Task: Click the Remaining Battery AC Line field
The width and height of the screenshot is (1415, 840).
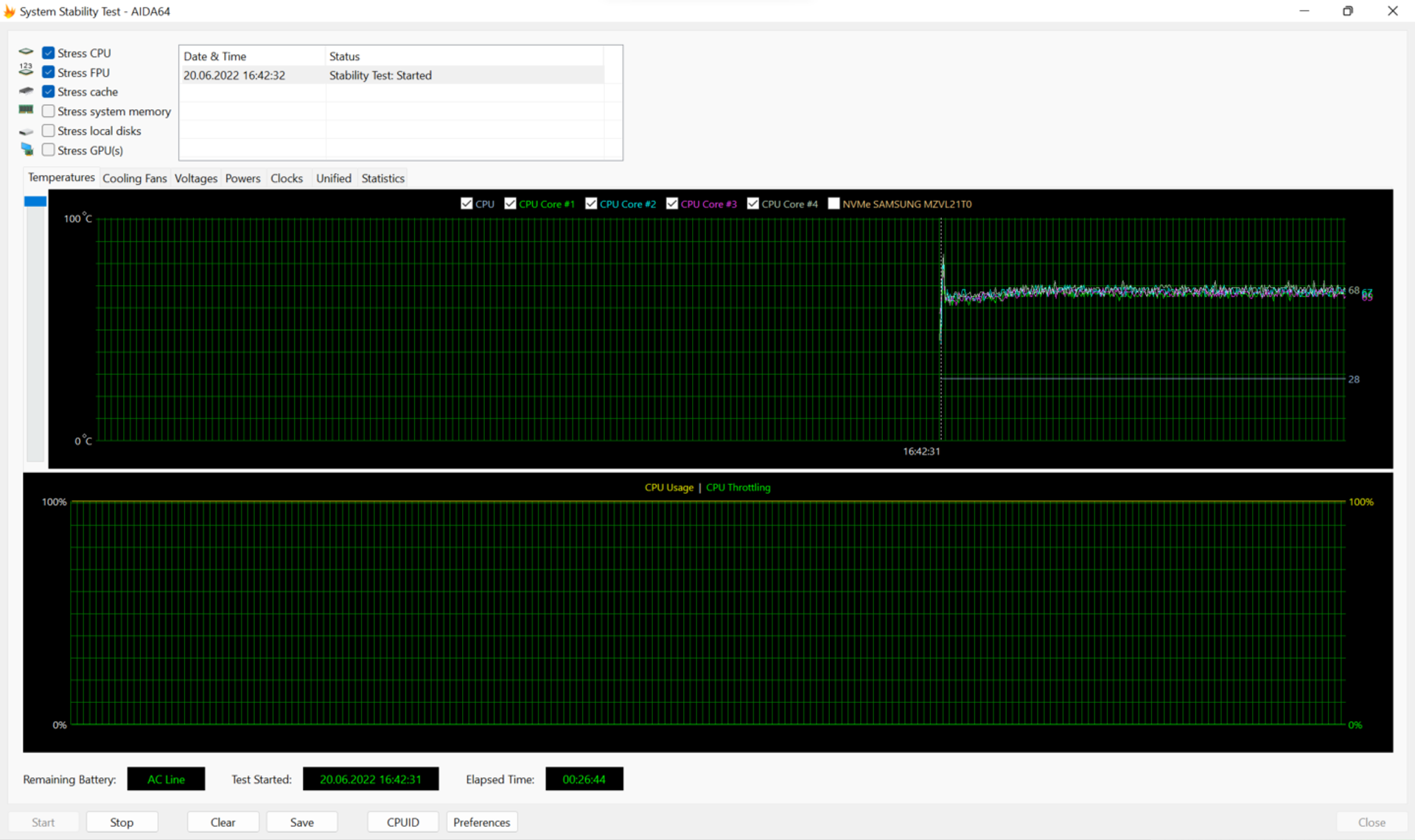Action: [166, 780]
